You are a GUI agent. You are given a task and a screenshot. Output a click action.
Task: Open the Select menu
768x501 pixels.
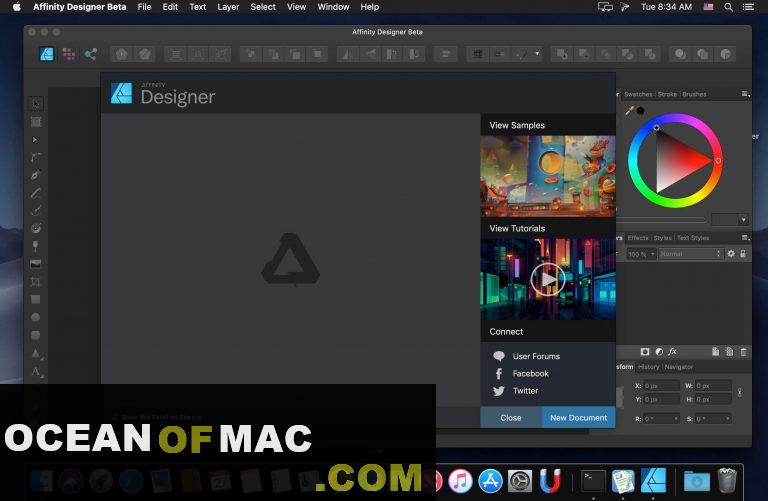pyautogui.click(x=263, y=7)
